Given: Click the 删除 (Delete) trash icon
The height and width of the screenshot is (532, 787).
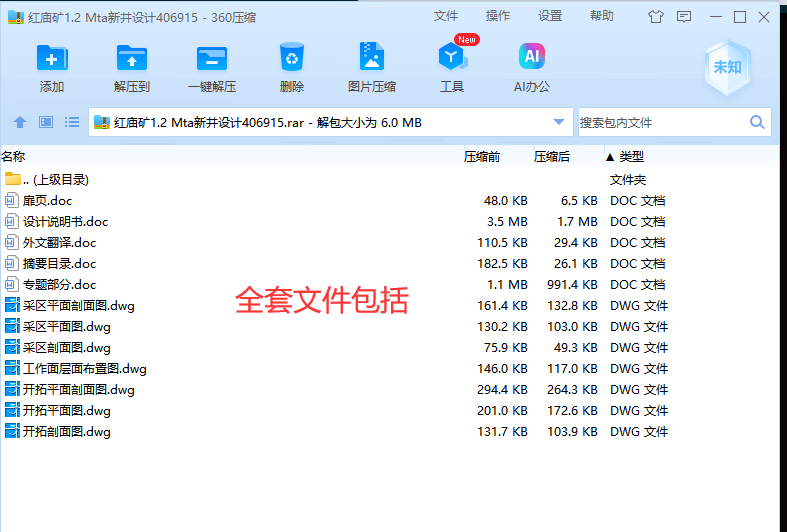Looking at the screenshot, I should (292, 57).
